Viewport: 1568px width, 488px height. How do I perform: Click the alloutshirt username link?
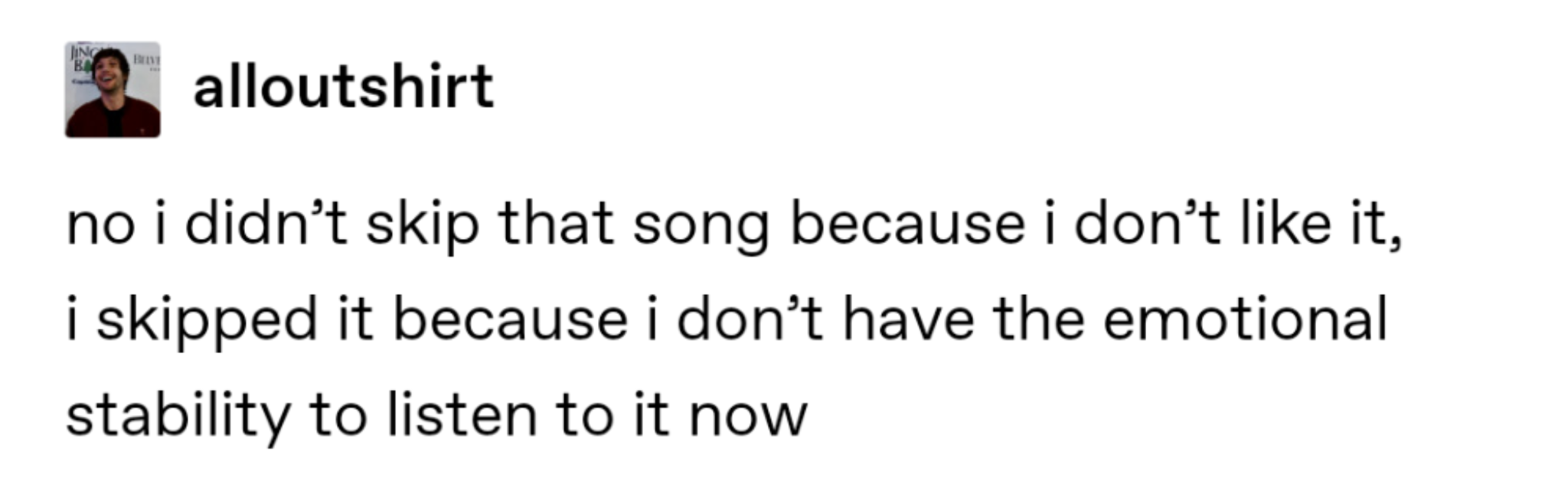(343, 87)
